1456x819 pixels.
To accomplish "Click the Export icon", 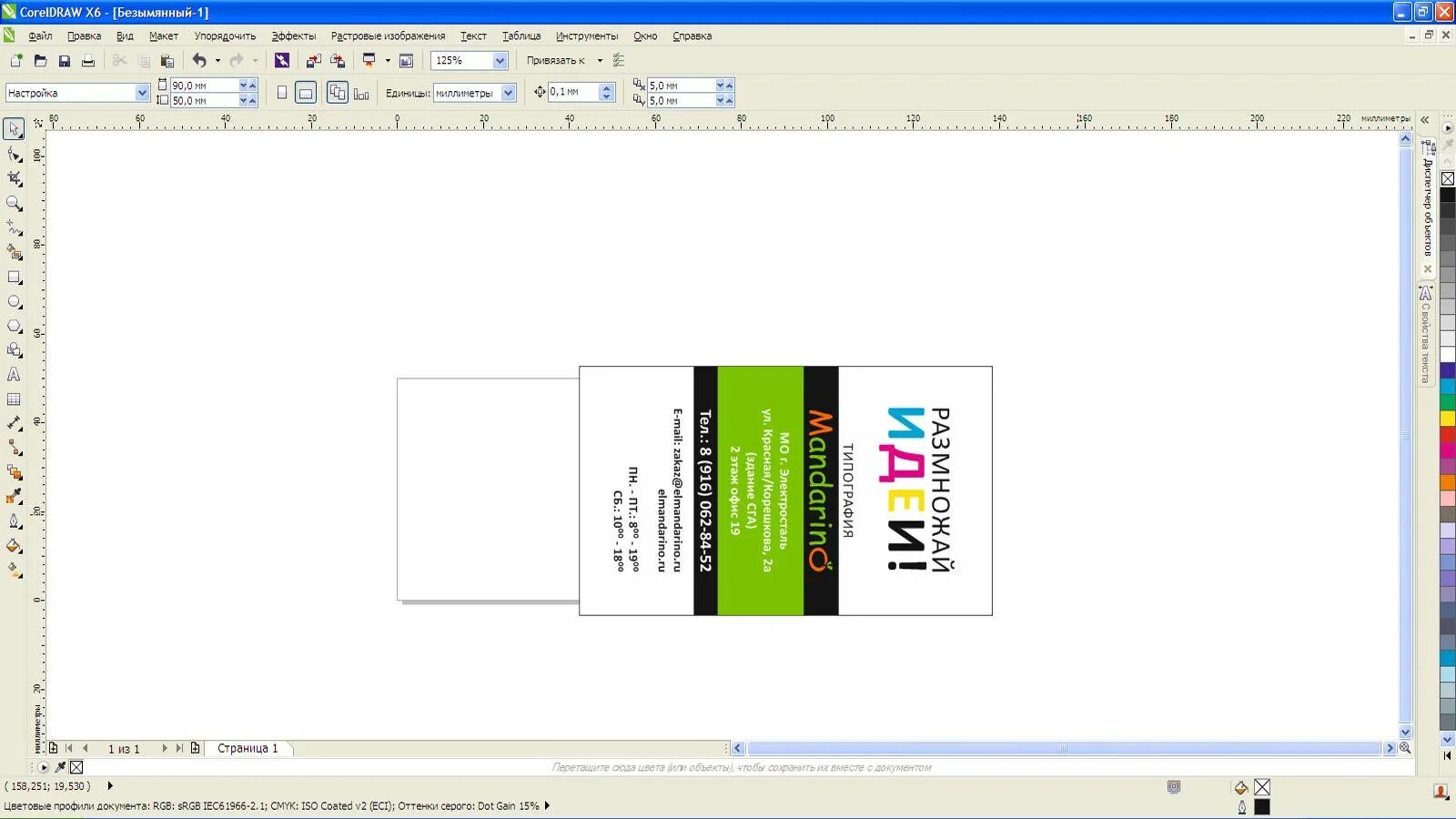I will [x=338, y=60].
